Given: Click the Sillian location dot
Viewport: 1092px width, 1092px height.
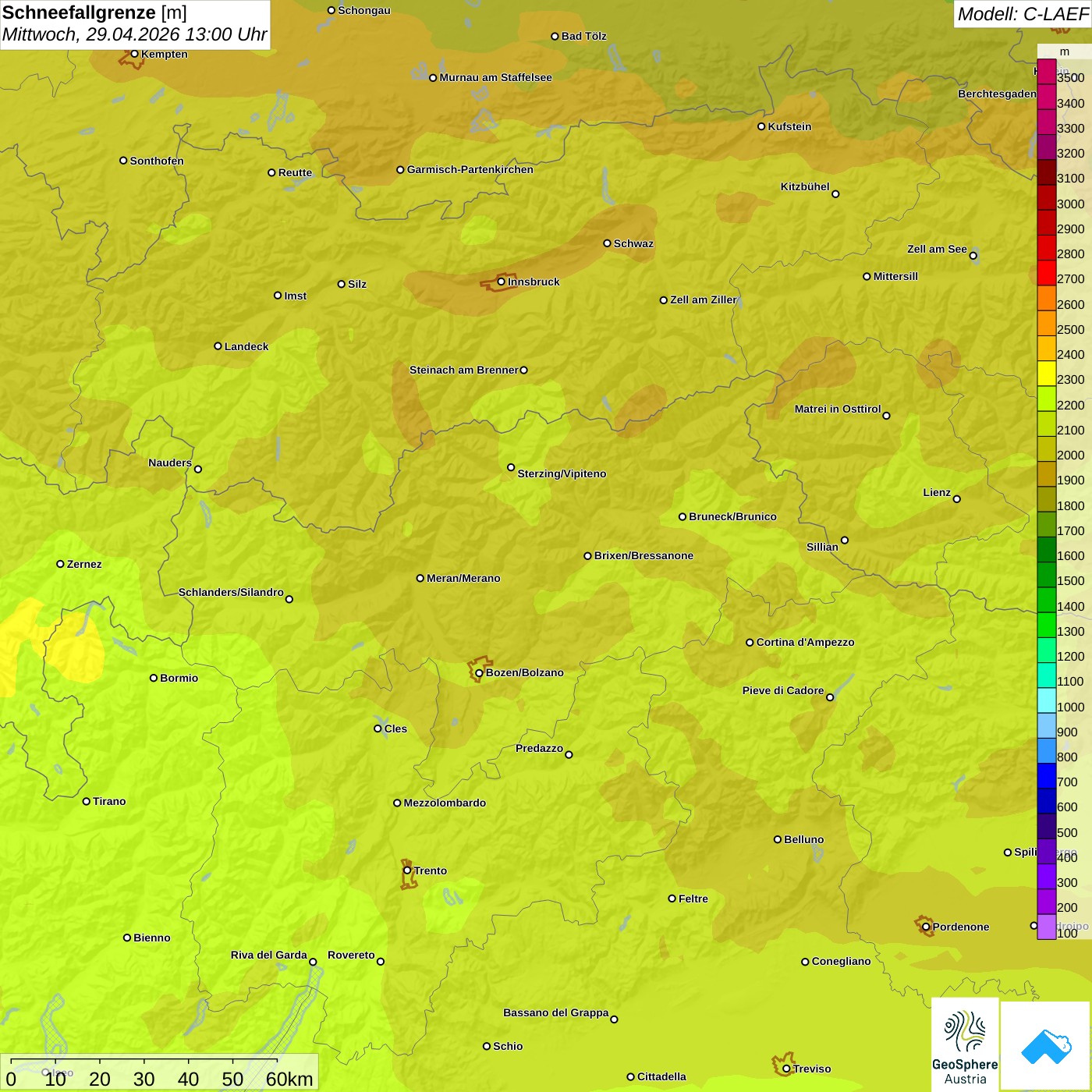Looking at the screenshot, I should [x=845, y=540].
